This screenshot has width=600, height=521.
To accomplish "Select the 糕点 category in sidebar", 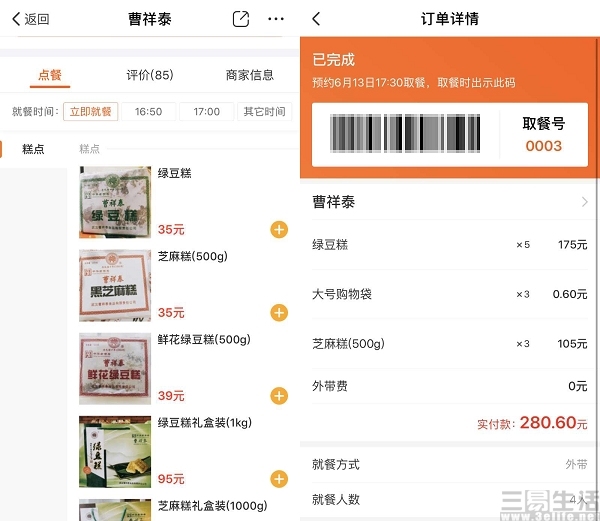I will (x=33, y=149).
